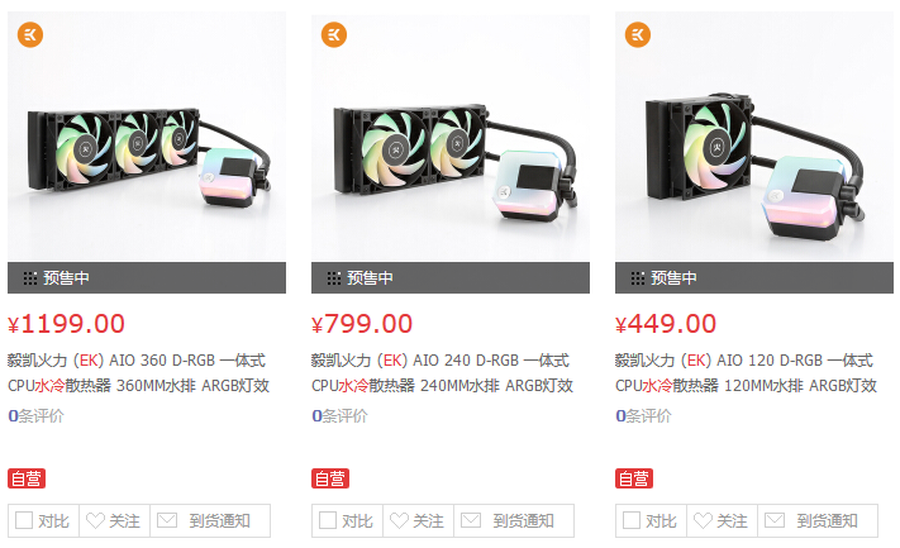Click the orange EK logo on the AIO 360 product
The height and width of the screenshot is (548, 900).
30,35
